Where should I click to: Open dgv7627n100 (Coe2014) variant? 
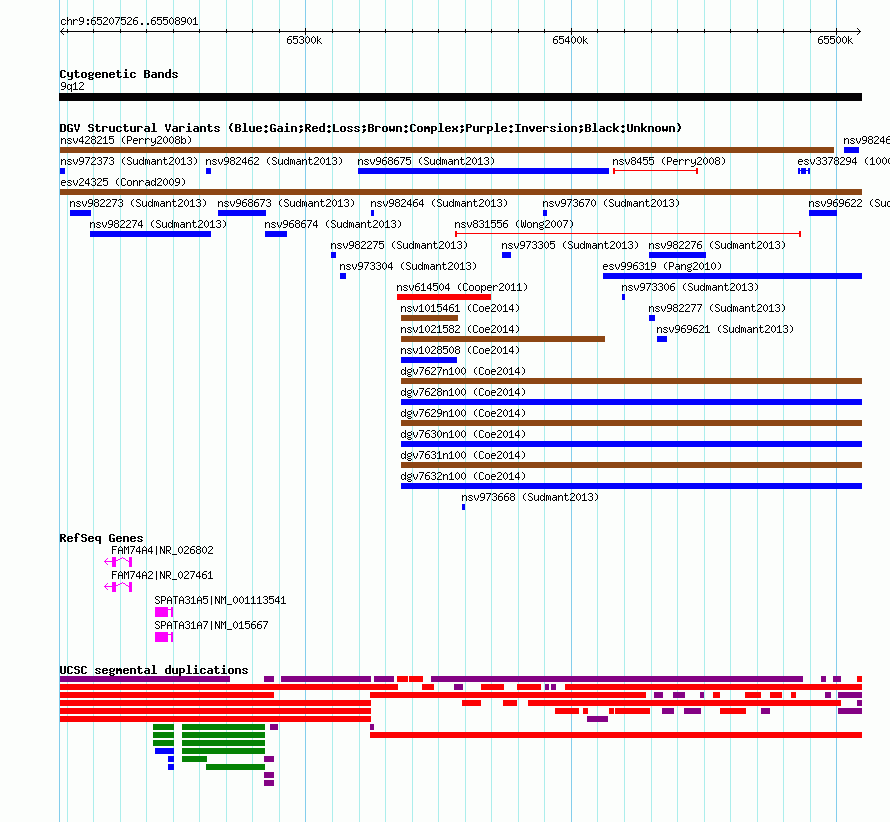(x=631, y=381)
